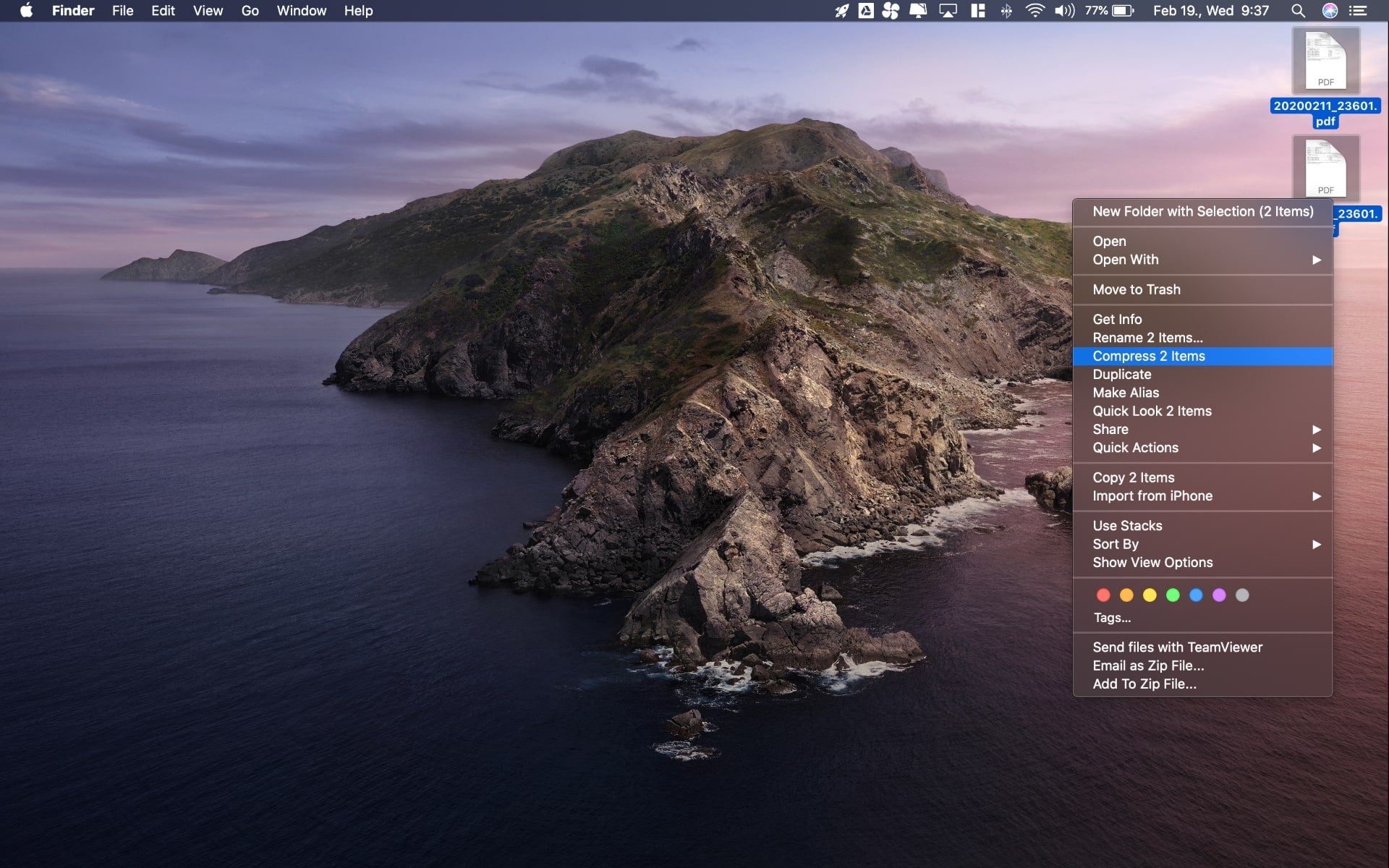This screenshot has width=1389, height=868.
Task: Choose Copy 2 Items
Action: [1202, 477]
